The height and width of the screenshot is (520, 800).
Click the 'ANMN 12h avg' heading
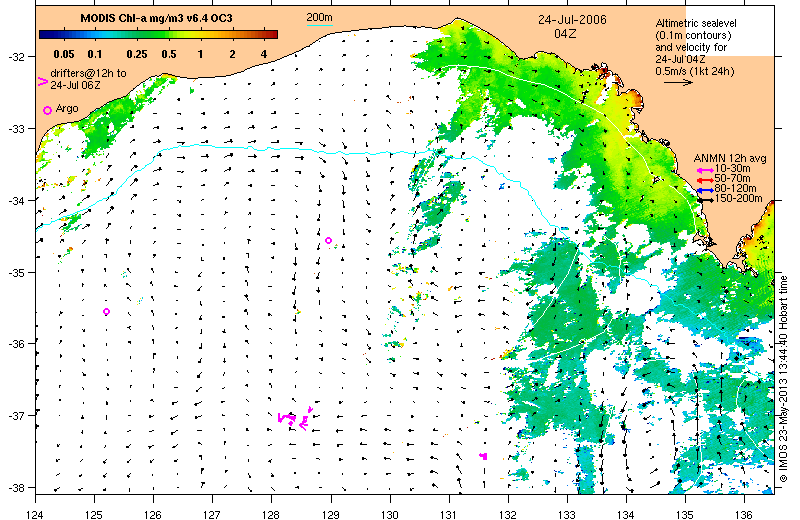click(730, 159)
